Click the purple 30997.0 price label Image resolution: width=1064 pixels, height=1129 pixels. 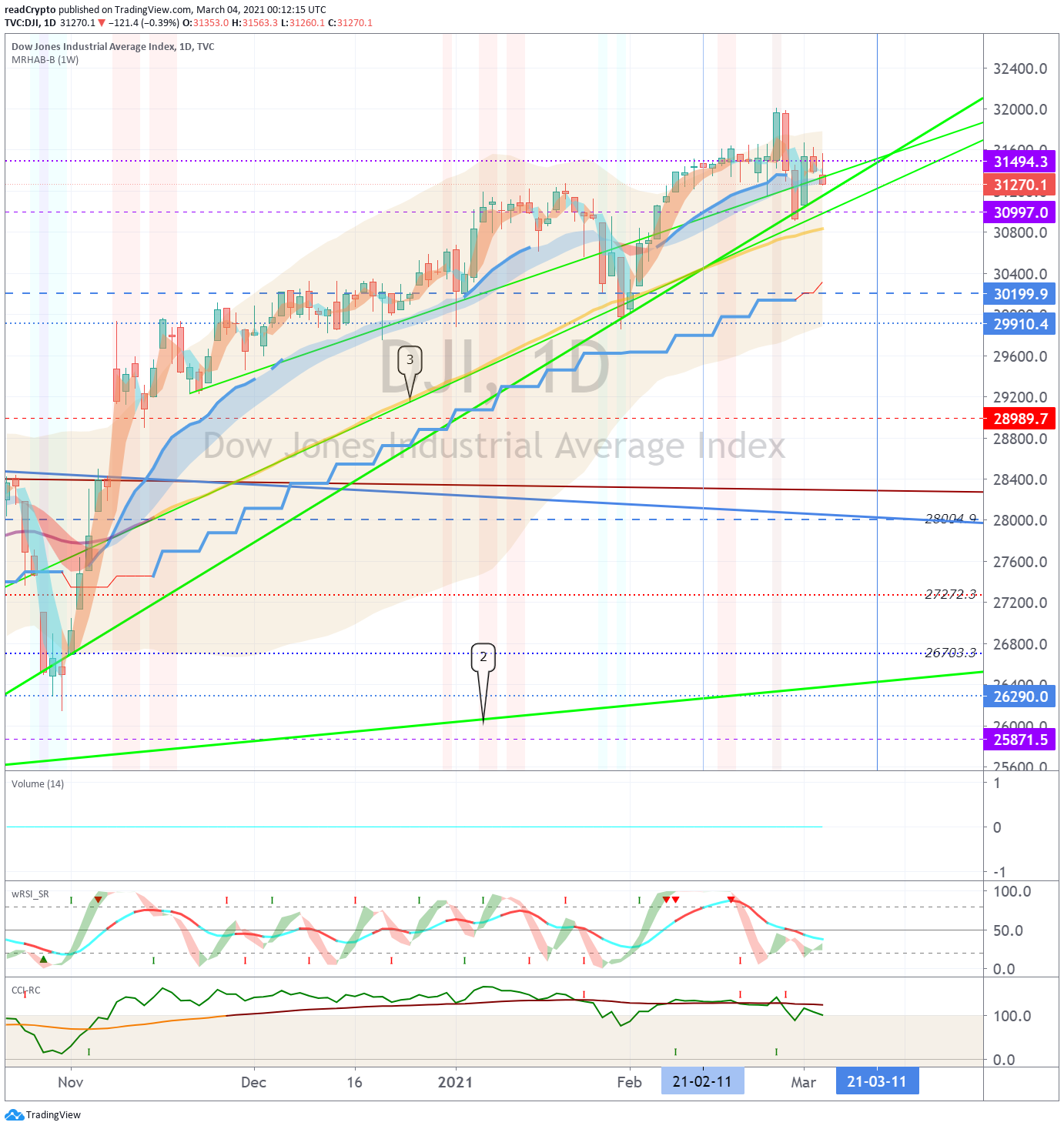[1019, 212]
